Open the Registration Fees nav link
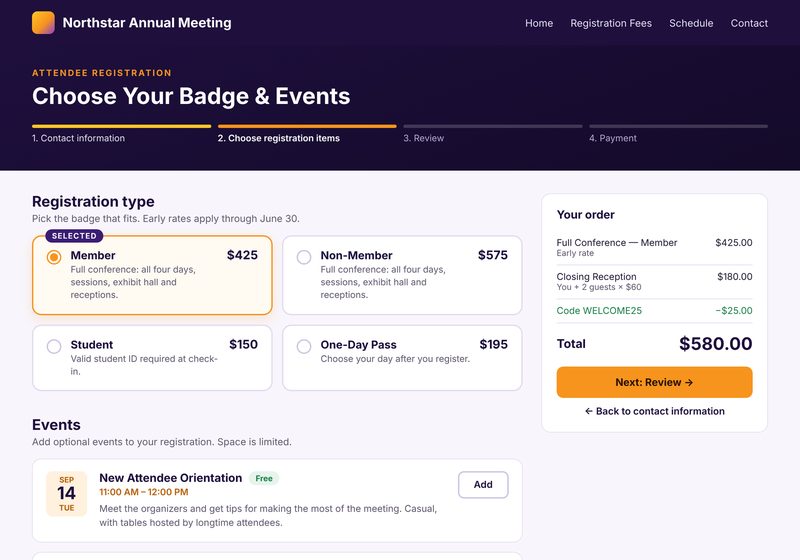Viewport: 800px width, 560px height. tap(611, 23)
